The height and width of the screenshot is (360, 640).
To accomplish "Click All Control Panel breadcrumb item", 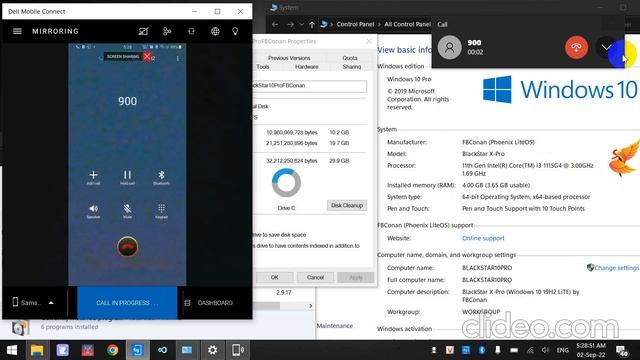I will pos(407,24).
